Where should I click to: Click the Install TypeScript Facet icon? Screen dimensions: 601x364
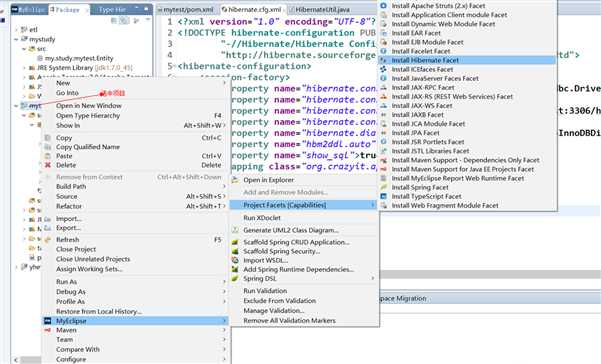[x=383, y=196]
